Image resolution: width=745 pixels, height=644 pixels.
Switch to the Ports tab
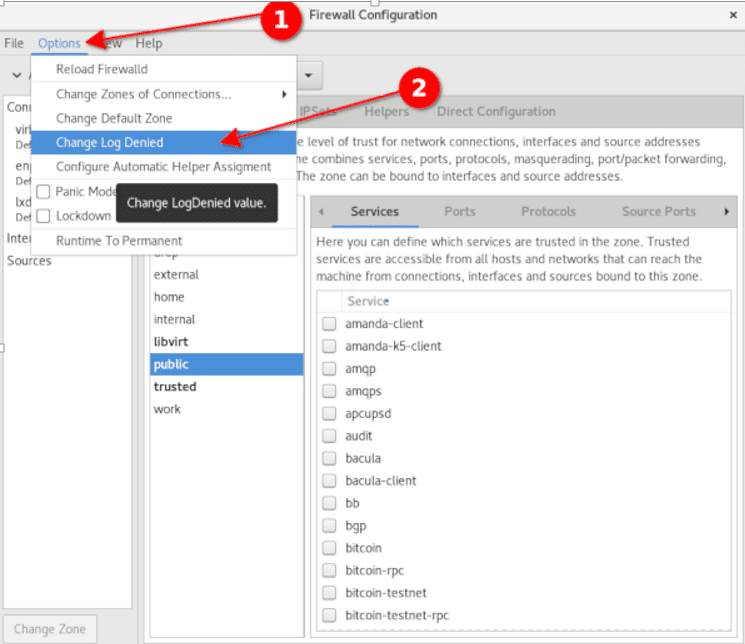[460, 211]
